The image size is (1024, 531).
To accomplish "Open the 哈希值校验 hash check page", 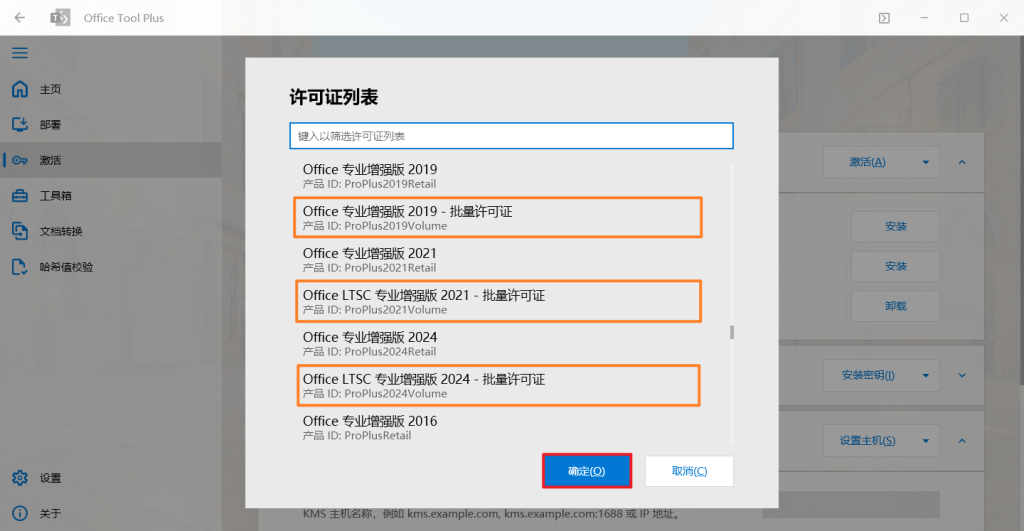I will coord(111,266).
